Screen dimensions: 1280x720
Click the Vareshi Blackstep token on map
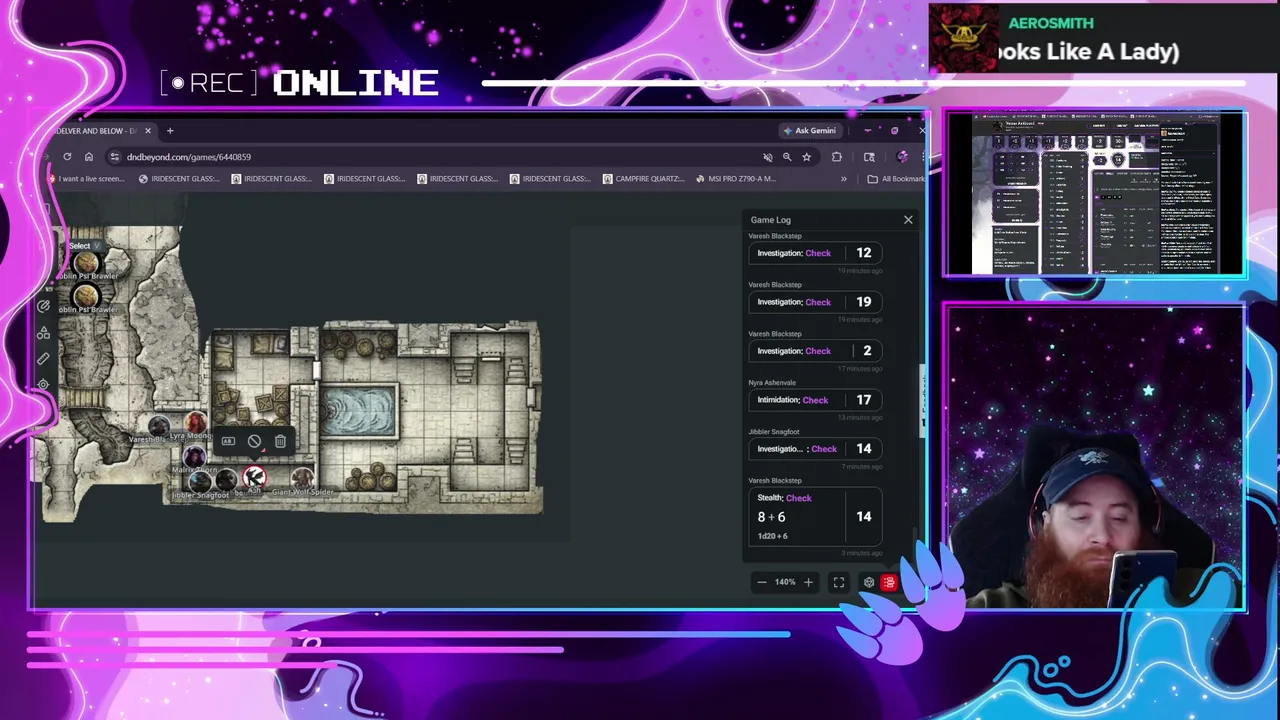[x=158, y=427]
